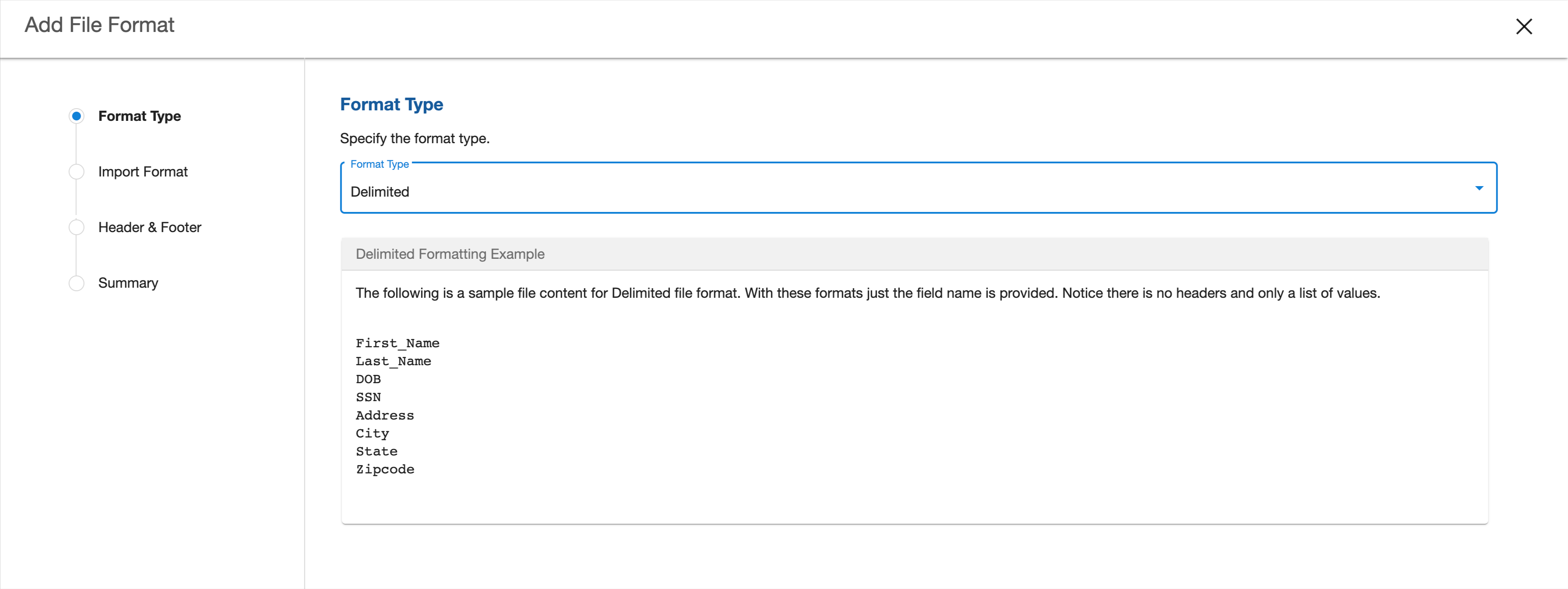Jump to the Summary step label
This screenshot has width=1568, height=589.
coord(128,283)
